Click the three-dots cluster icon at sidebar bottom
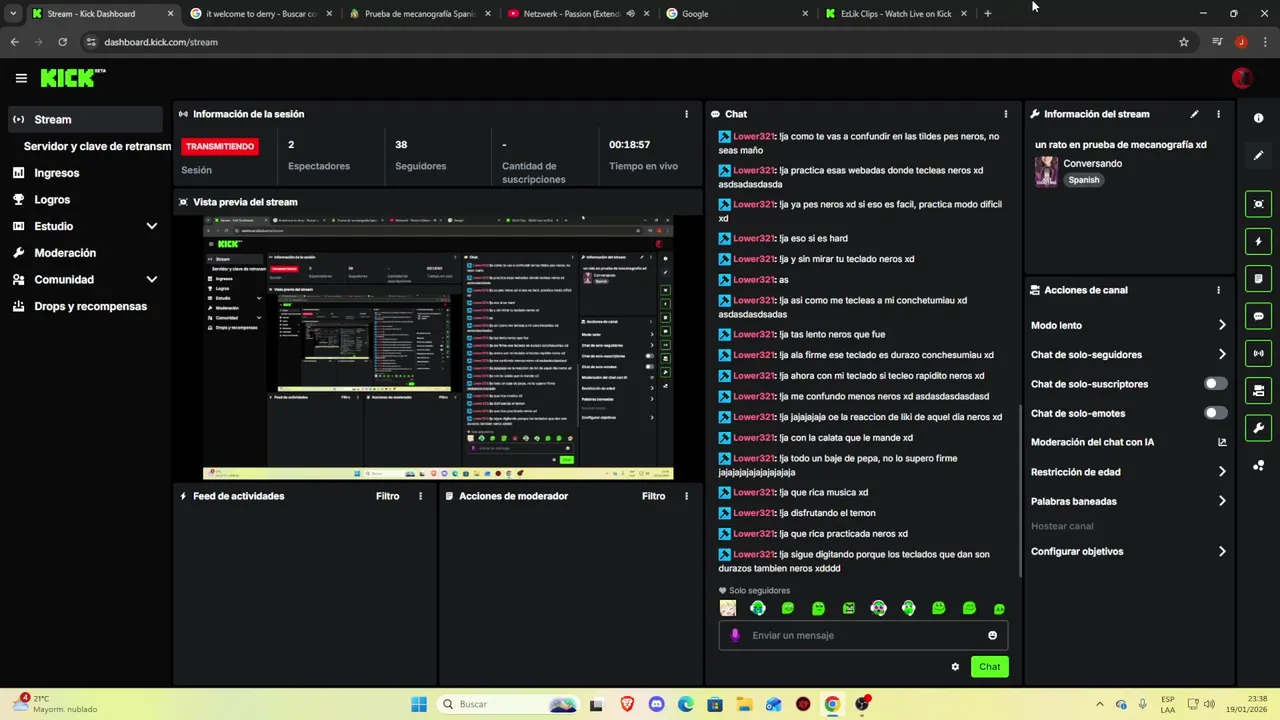The image size is (1280, 720). click(1258, 466)
